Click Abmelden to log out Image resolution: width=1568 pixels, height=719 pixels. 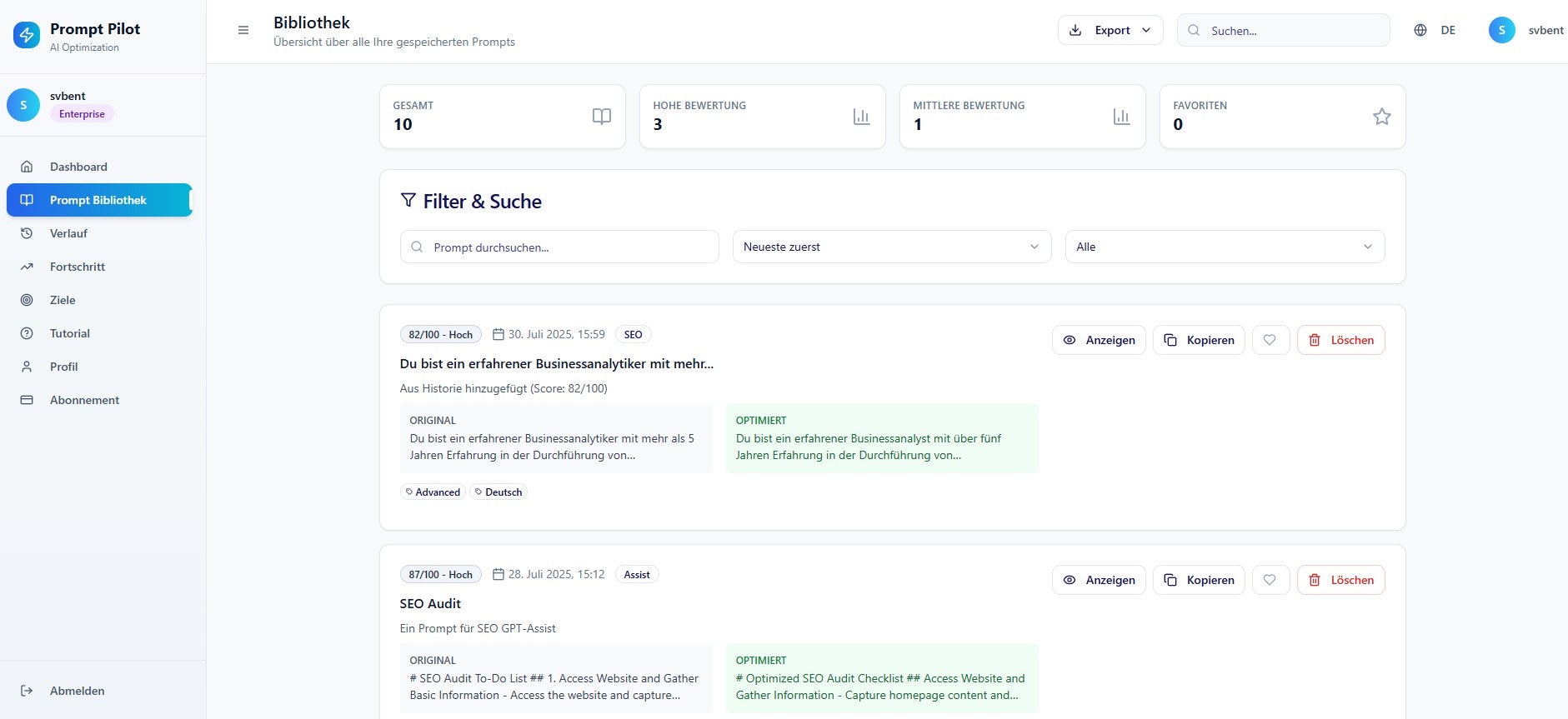[100, 691]
